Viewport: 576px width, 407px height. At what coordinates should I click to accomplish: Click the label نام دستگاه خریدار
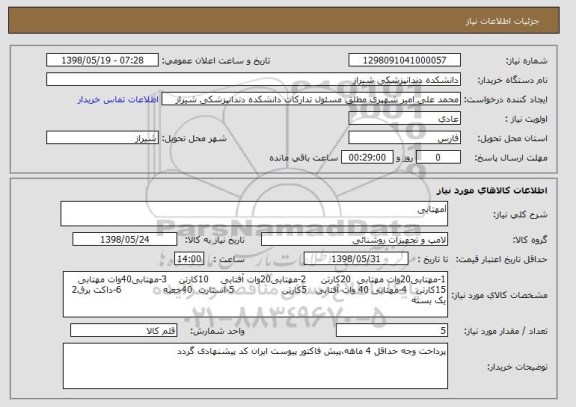pyautogui.click(x=512, y=80)
